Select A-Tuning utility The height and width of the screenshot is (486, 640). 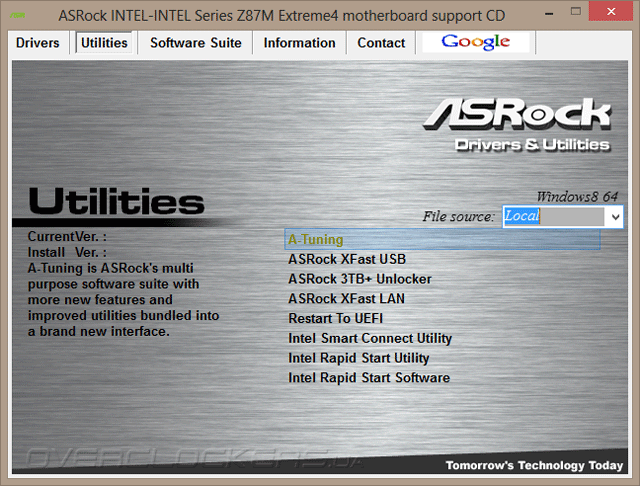(442, 240)
